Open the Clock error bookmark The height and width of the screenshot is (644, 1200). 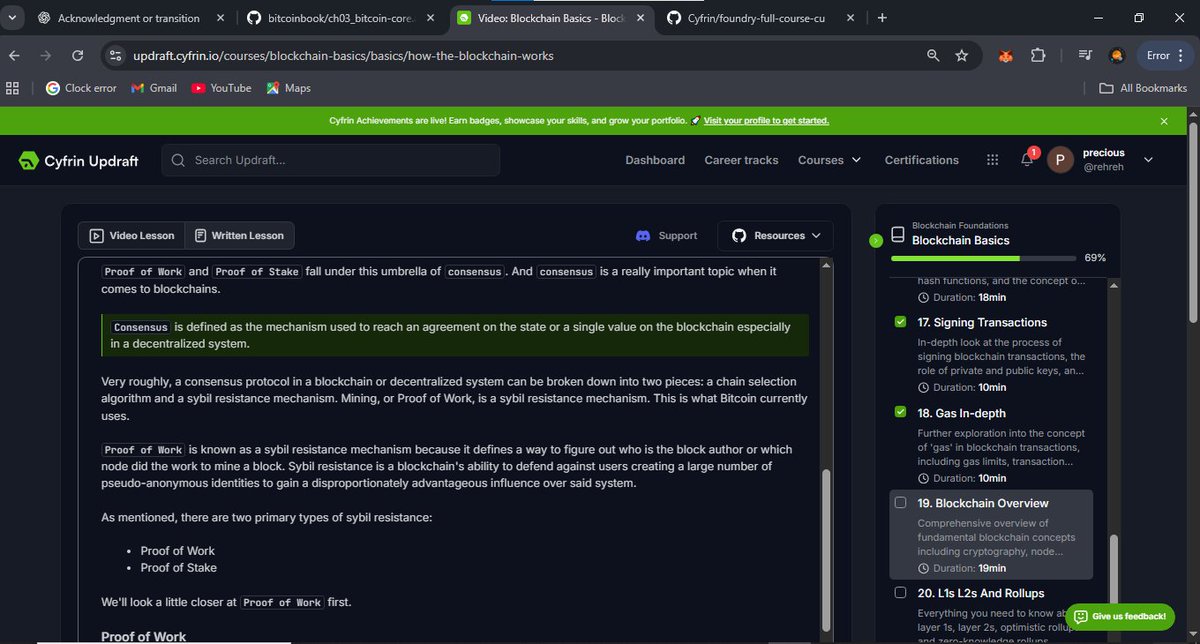click(x=81, y=88)
